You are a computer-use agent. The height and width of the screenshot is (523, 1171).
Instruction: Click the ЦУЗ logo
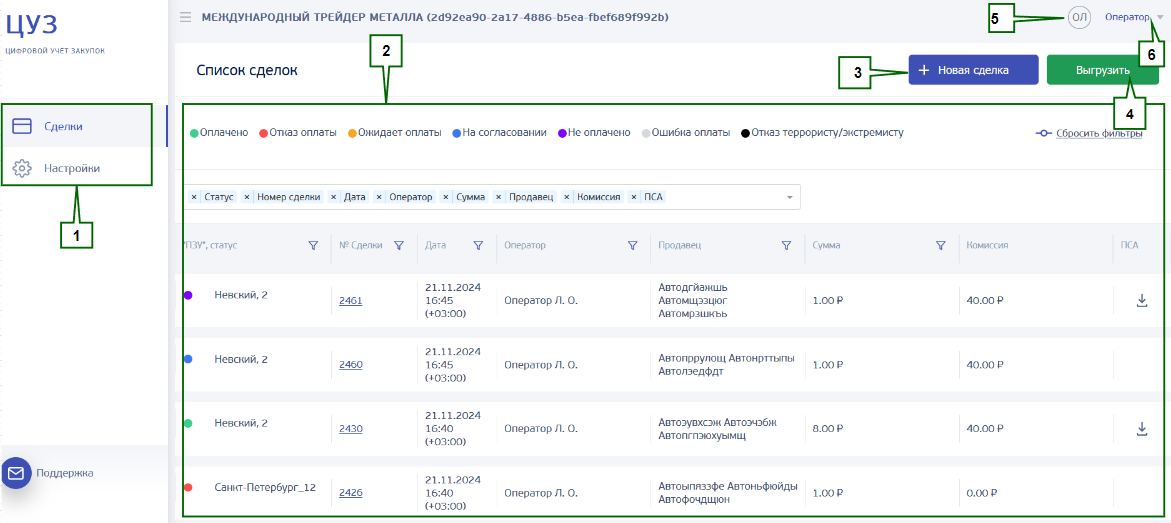(x=31, y=24)
